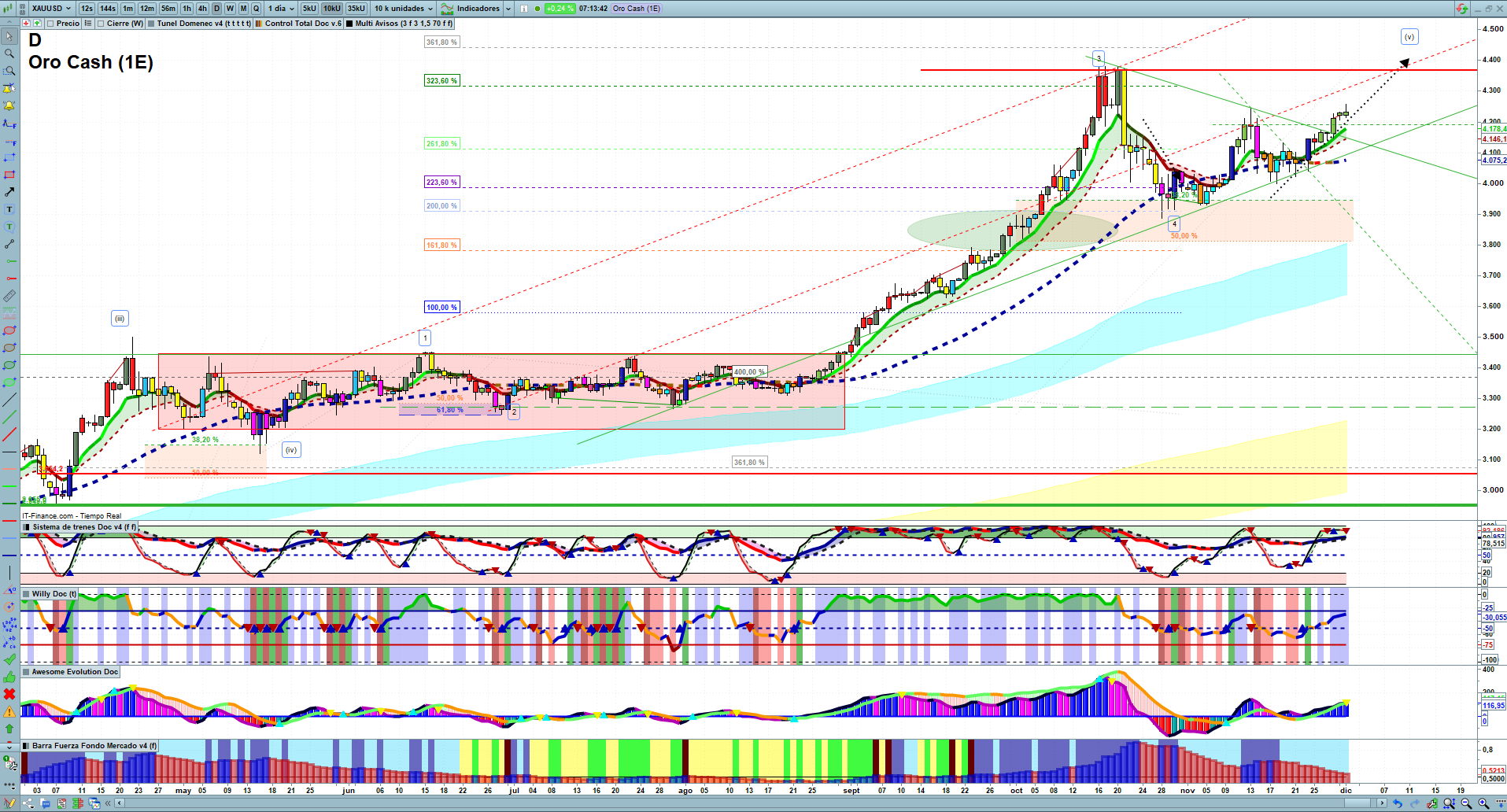Screen dimensions: 1507x812
Task: Click the Control Total Doc v.6 color swatch
Action: tap(259, 24)
